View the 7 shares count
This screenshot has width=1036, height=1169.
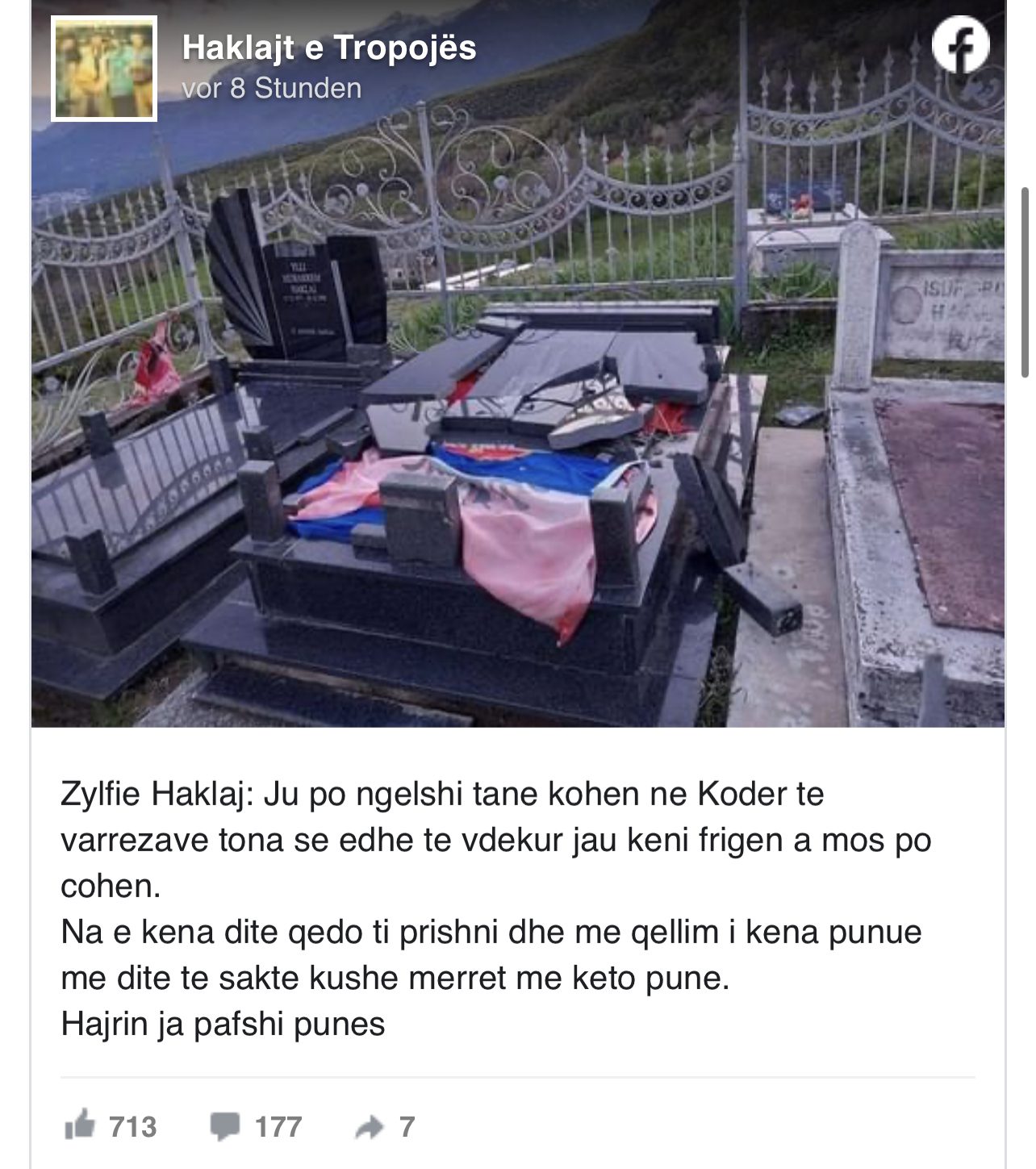pyautogui.click(x=407, y=1127)
